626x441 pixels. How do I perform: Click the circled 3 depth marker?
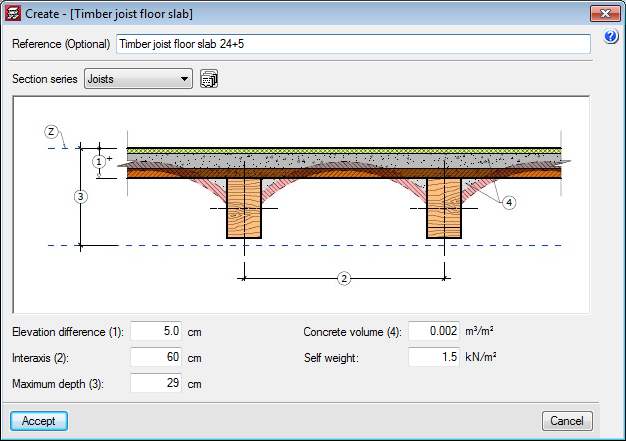(81, 197)
